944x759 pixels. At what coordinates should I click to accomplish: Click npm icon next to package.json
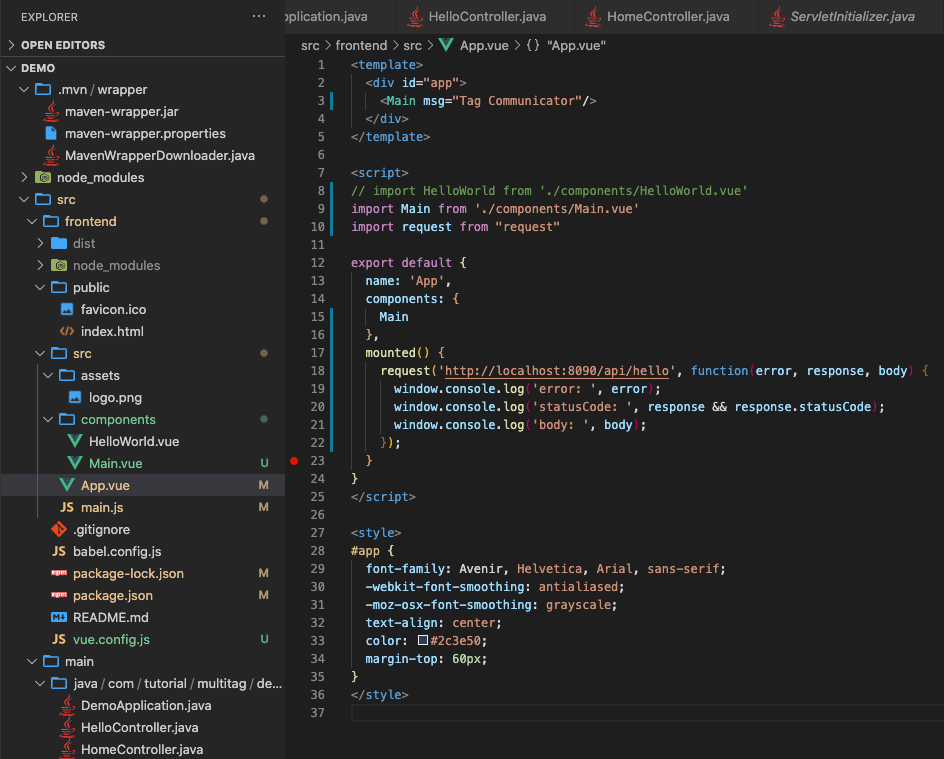click(x=59, y=595)
